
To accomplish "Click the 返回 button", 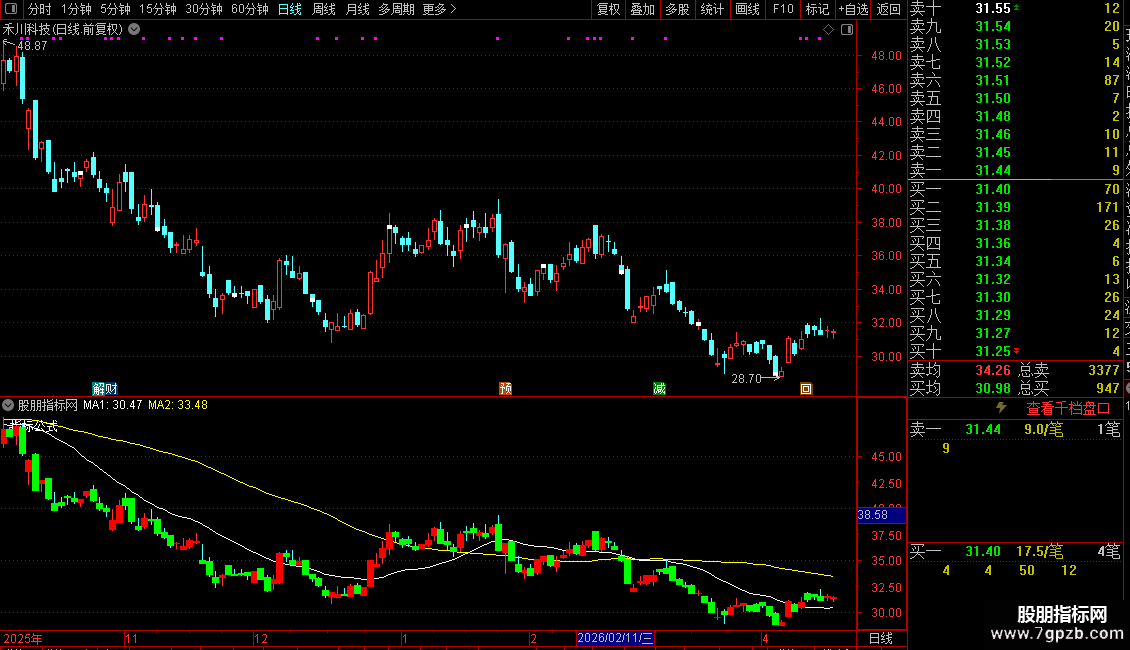I will click(x=889, y=9).
